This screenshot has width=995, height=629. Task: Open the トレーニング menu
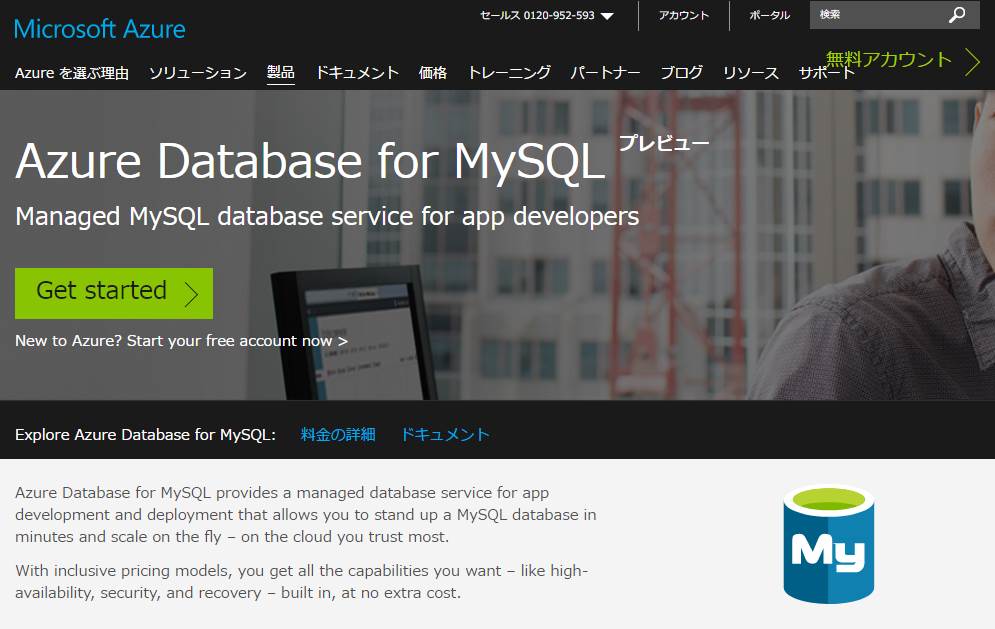coord(509,73)
